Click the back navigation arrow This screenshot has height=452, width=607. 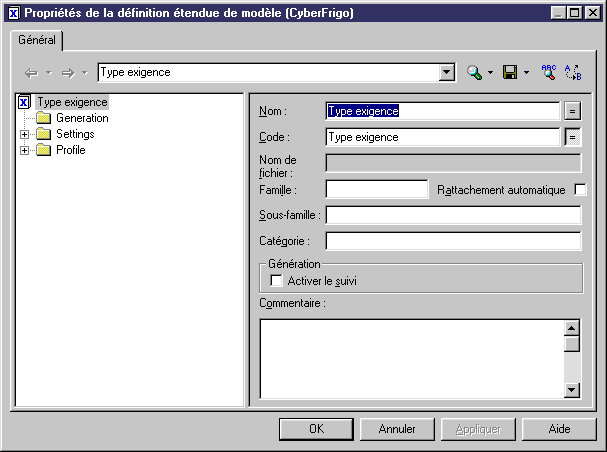coord(31,73)
